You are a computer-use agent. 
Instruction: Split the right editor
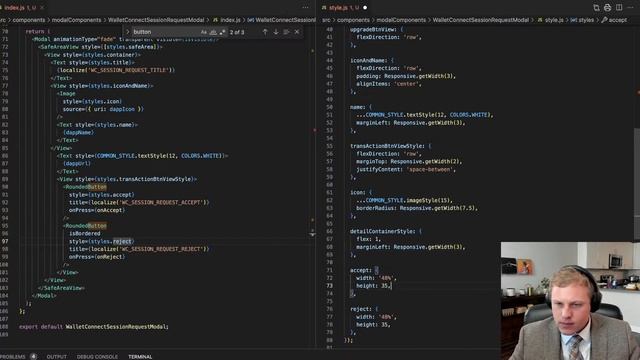(x=619, y=7)
